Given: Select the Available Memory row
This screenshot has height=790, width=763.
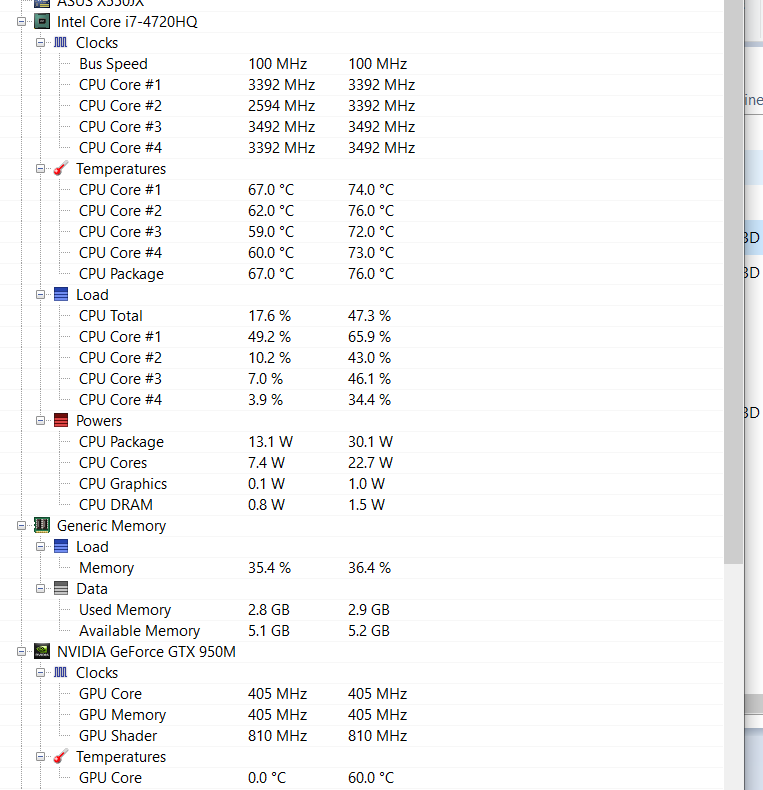Looking at the screenshot, I should [x=362, y=631].
